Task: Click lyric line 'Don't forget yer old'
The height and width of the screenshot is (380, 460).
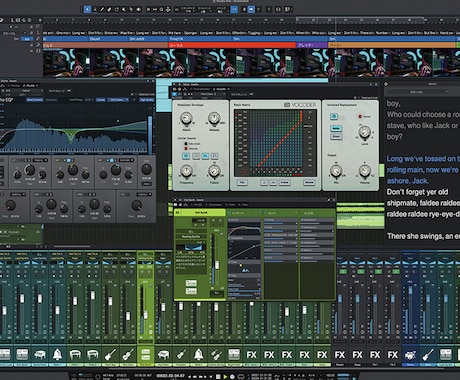Action: (x=417, y=192)
